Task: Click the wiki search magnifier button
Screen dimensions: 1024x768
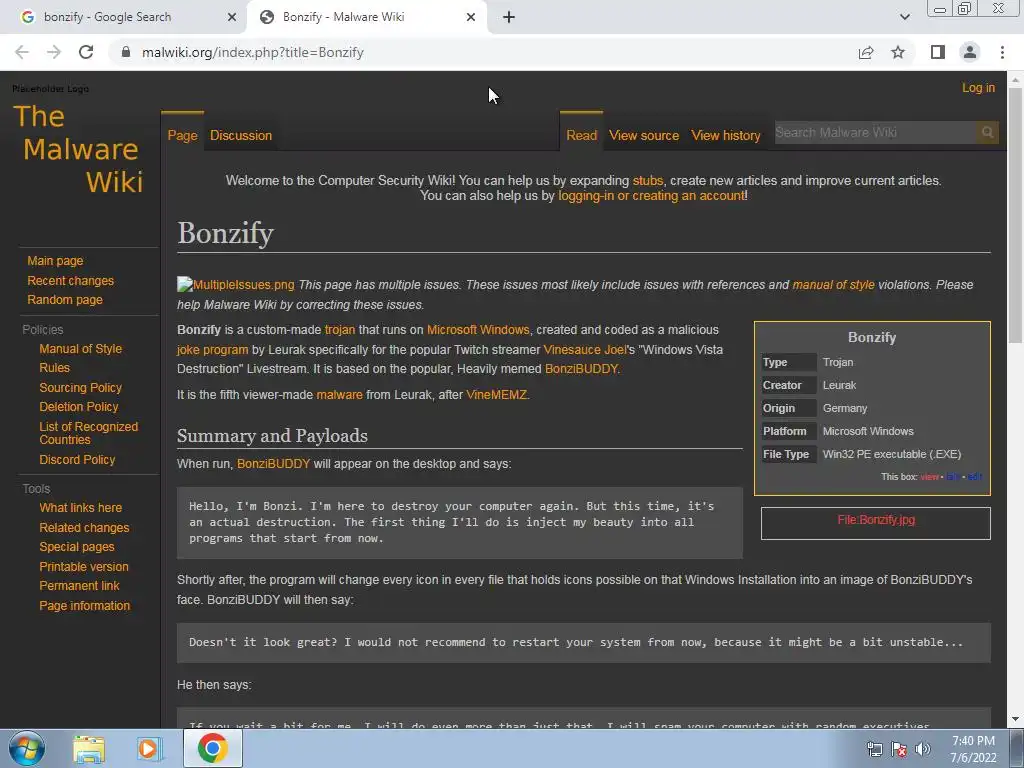Action: click(987, 133)
